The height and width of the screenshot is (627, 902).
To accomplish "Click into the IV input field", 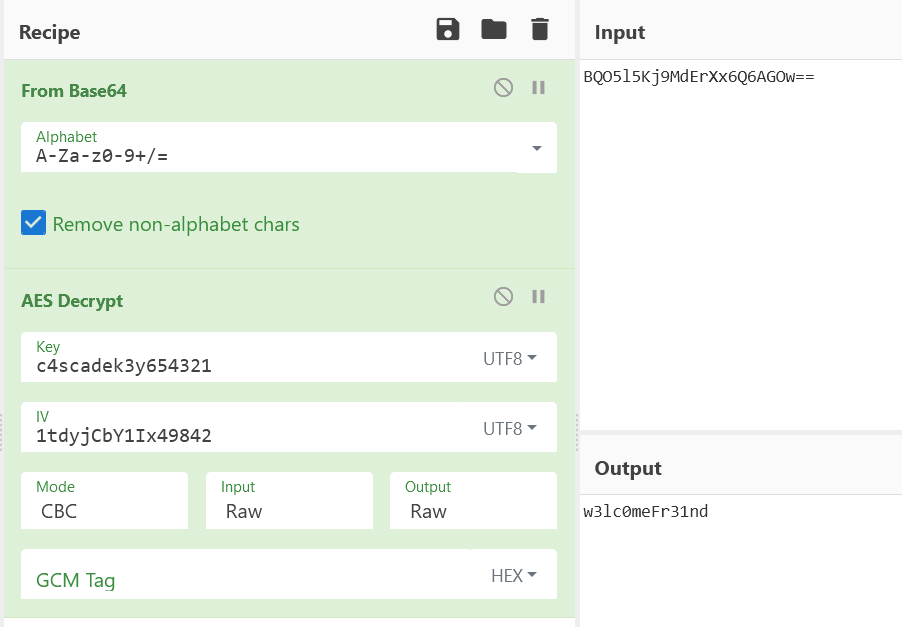I will pos(242,427).
